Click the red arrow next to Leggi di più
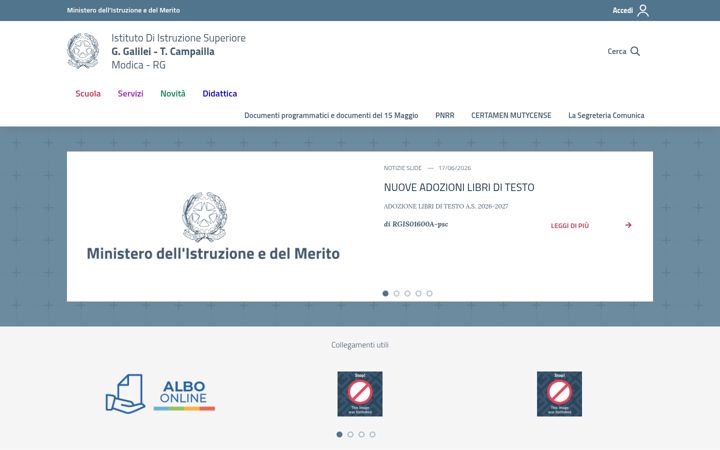720x450 pixels. pos(628,225)
